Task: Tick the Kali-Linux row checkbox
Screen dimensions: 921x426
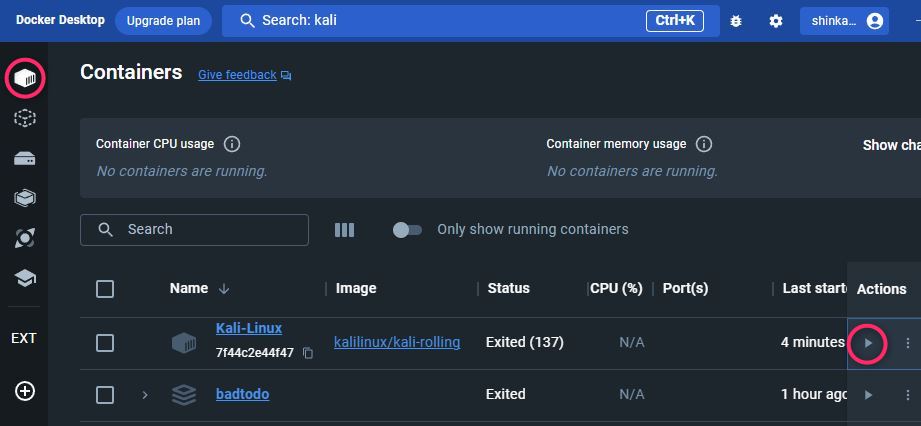Action: tap(105, 343)
